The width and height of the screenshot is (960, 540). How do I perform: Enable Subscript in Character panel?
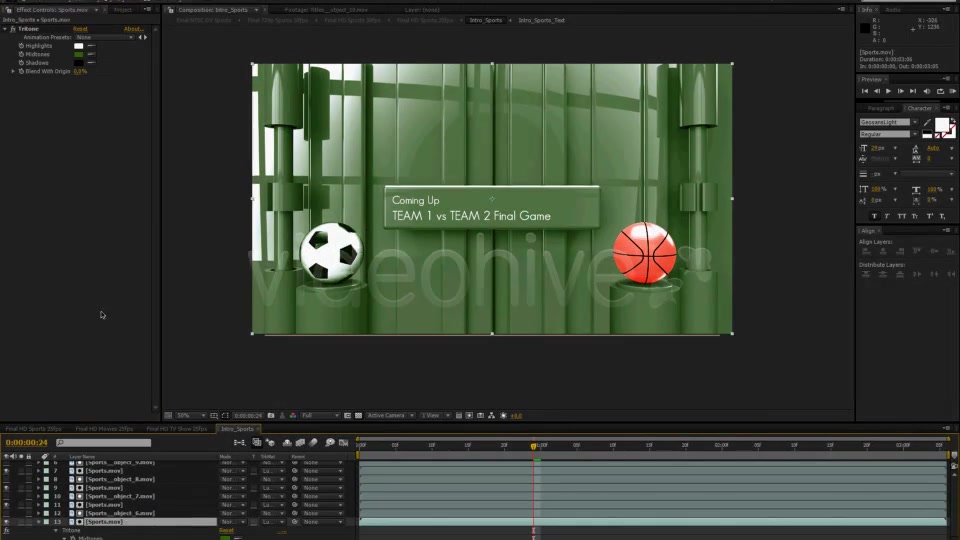[x=942, y=216]
